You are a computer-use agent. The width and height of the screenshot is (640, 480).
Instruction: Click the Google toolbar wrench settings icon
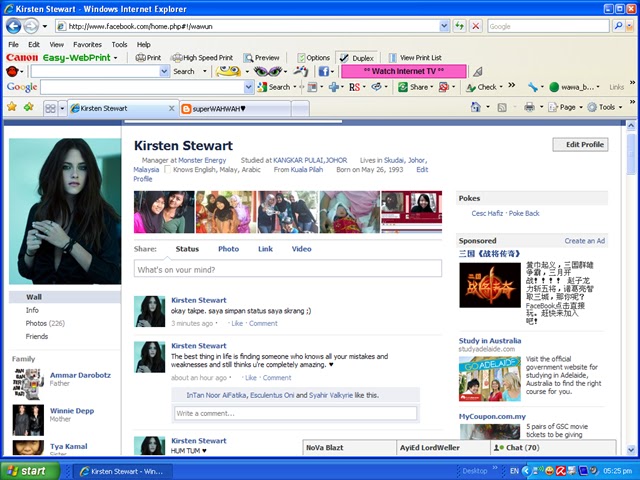(x=532, y=87)
